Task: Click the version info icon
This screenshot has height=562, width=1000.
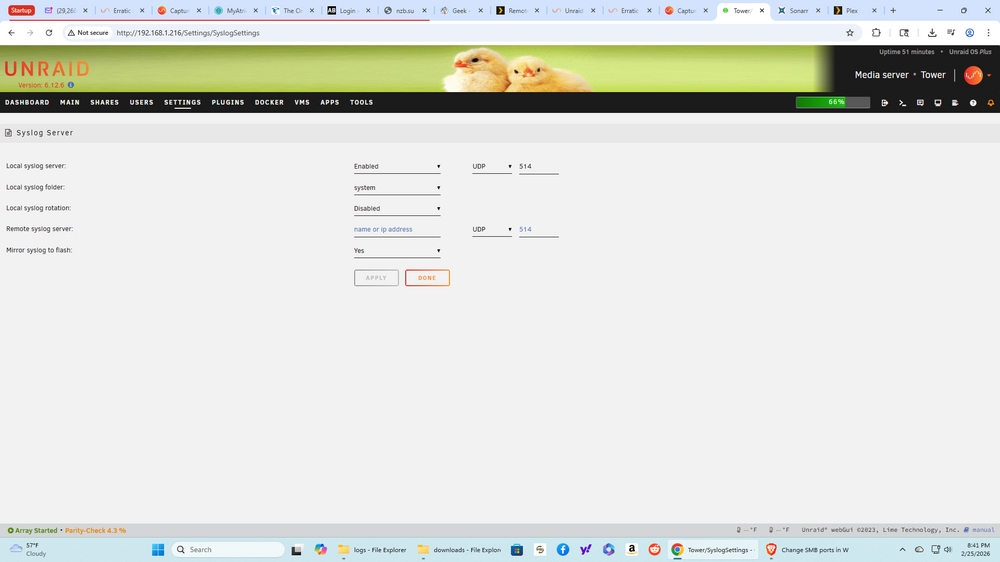Action: 71,85
